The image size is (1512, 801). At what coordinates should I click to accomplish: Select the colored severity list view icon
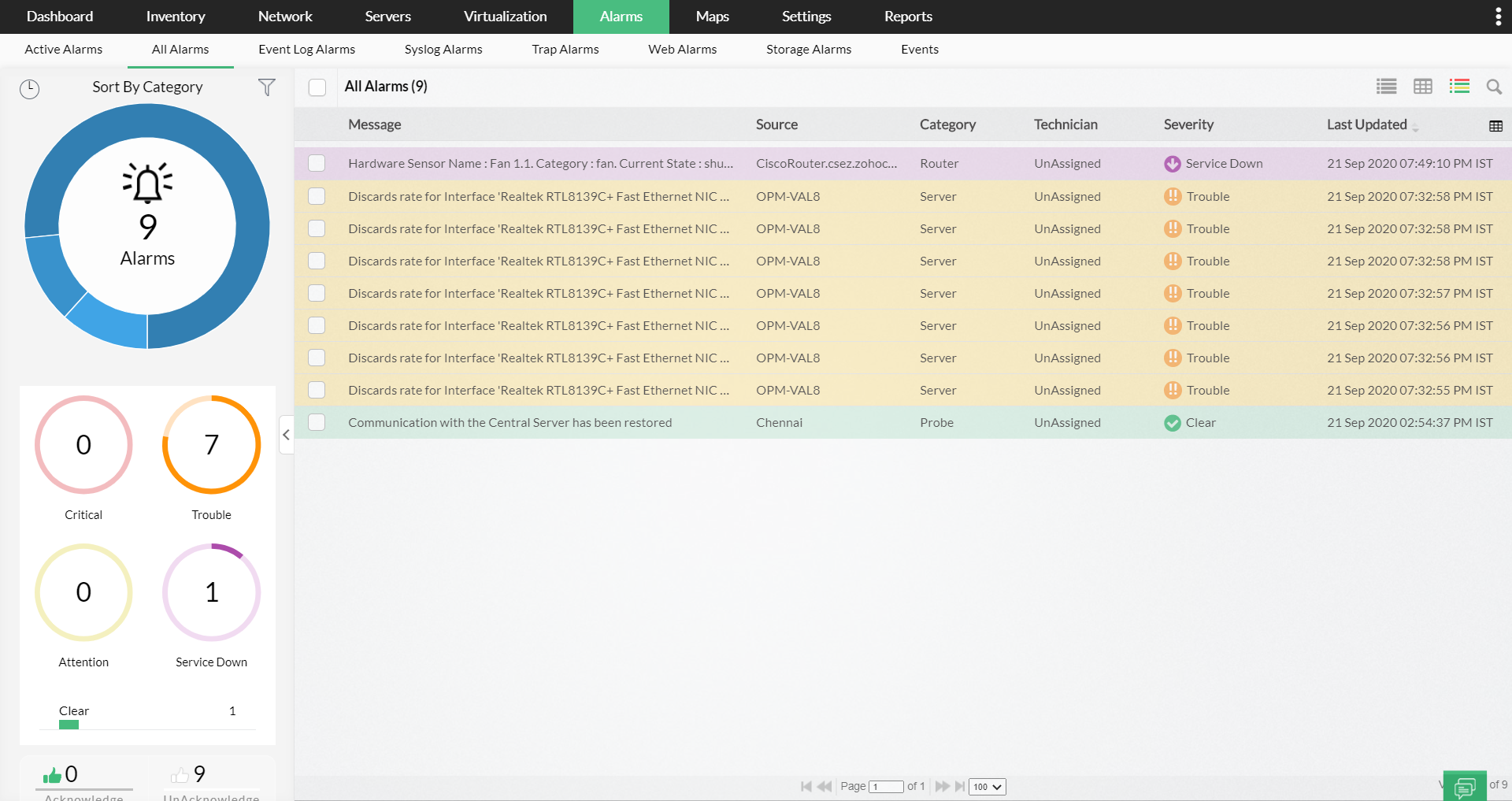click(x=1459, y=87)
